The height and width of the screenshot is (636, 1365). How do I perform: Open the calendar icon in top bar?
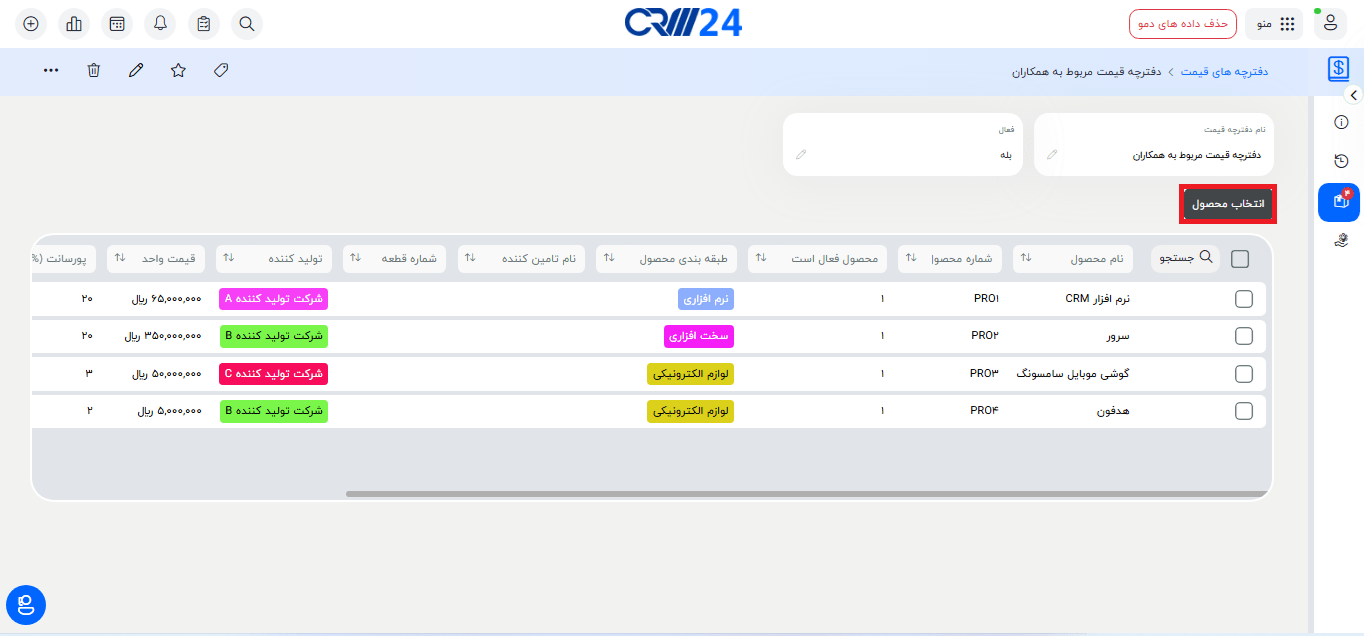tap(117, 24)
